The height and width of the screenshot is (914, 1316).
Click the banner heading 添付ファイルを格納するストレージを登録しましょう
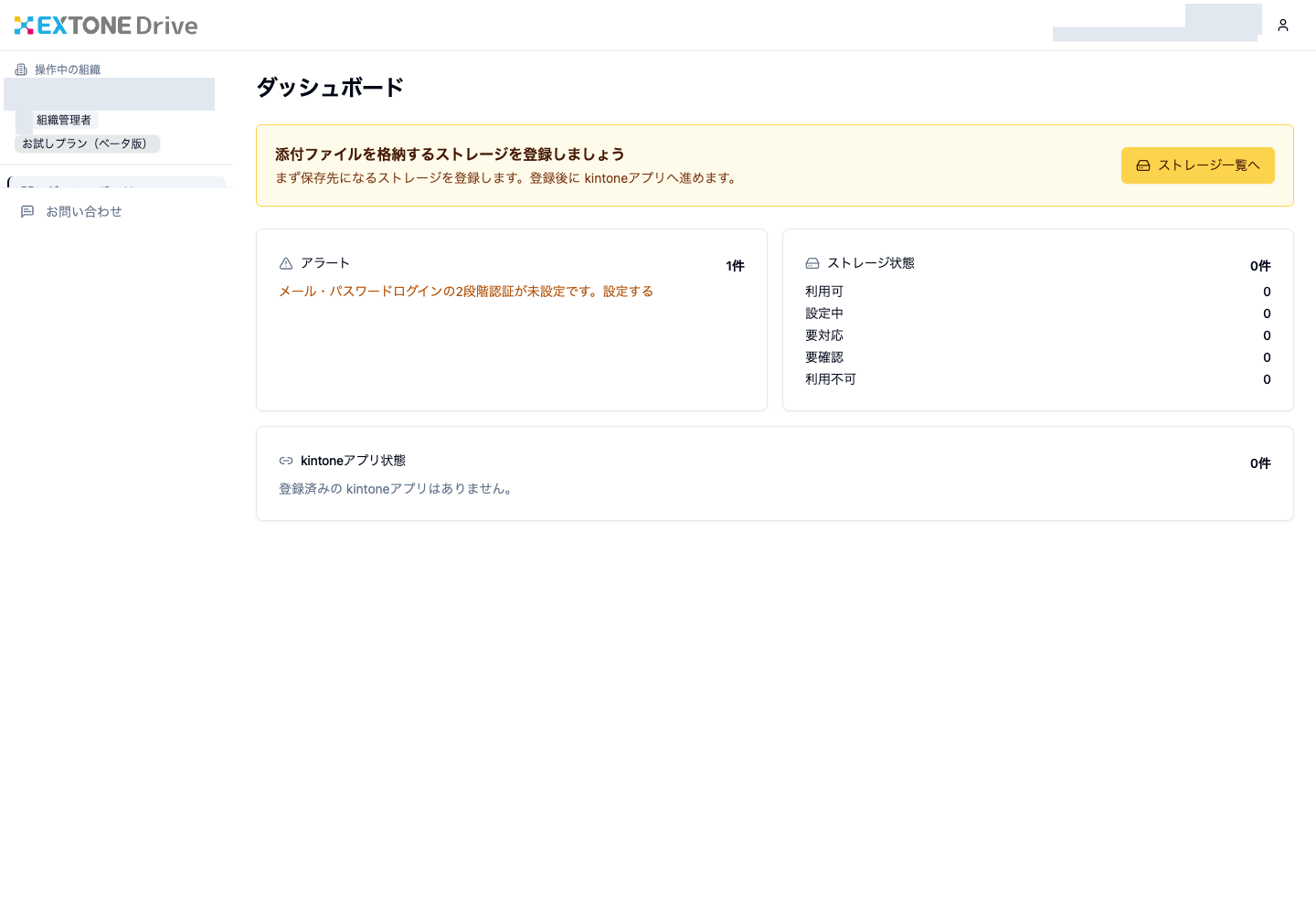point(450,154)
